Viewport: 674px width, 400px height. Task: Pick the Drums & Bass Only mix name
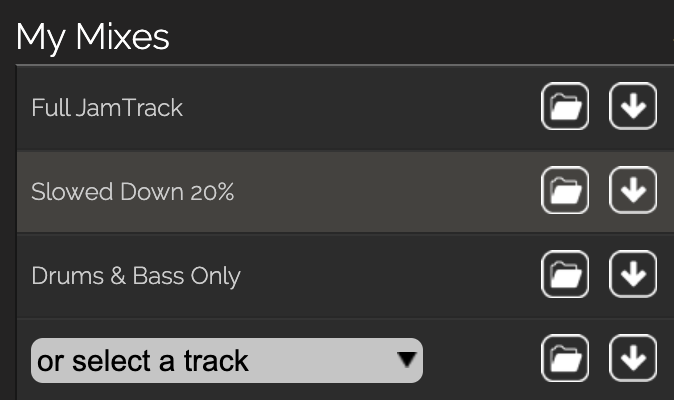[136, 275]
